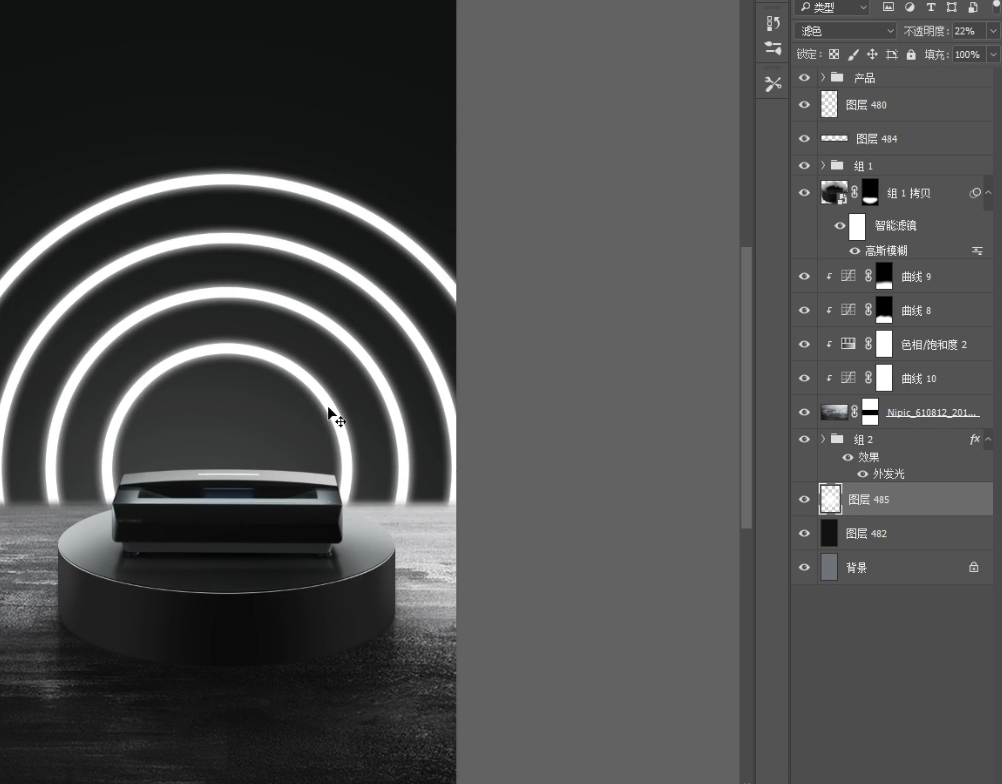Click the fill value field 100%
The width and height of the screenshot is (1002, 784).
click(x=969, y=54)
